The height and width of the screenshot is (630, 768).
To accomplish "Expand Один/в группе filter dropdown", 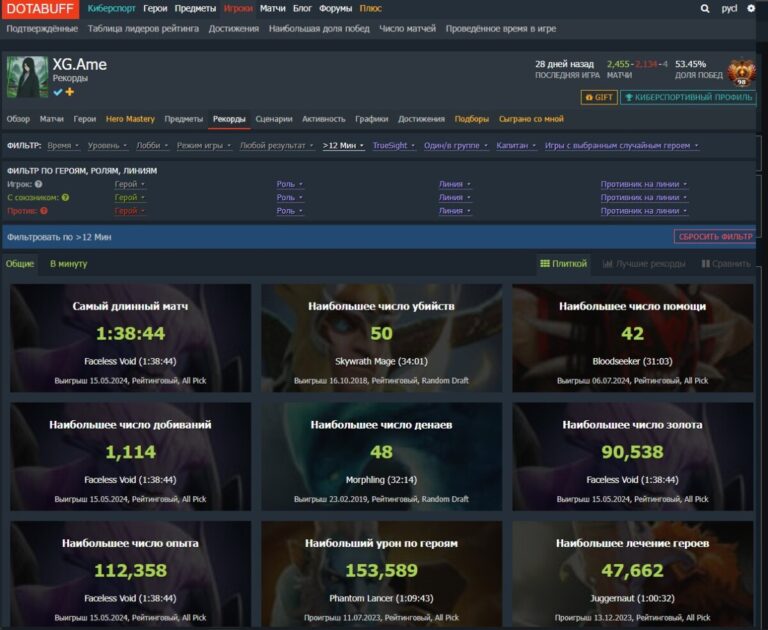I will click(456, 145).
